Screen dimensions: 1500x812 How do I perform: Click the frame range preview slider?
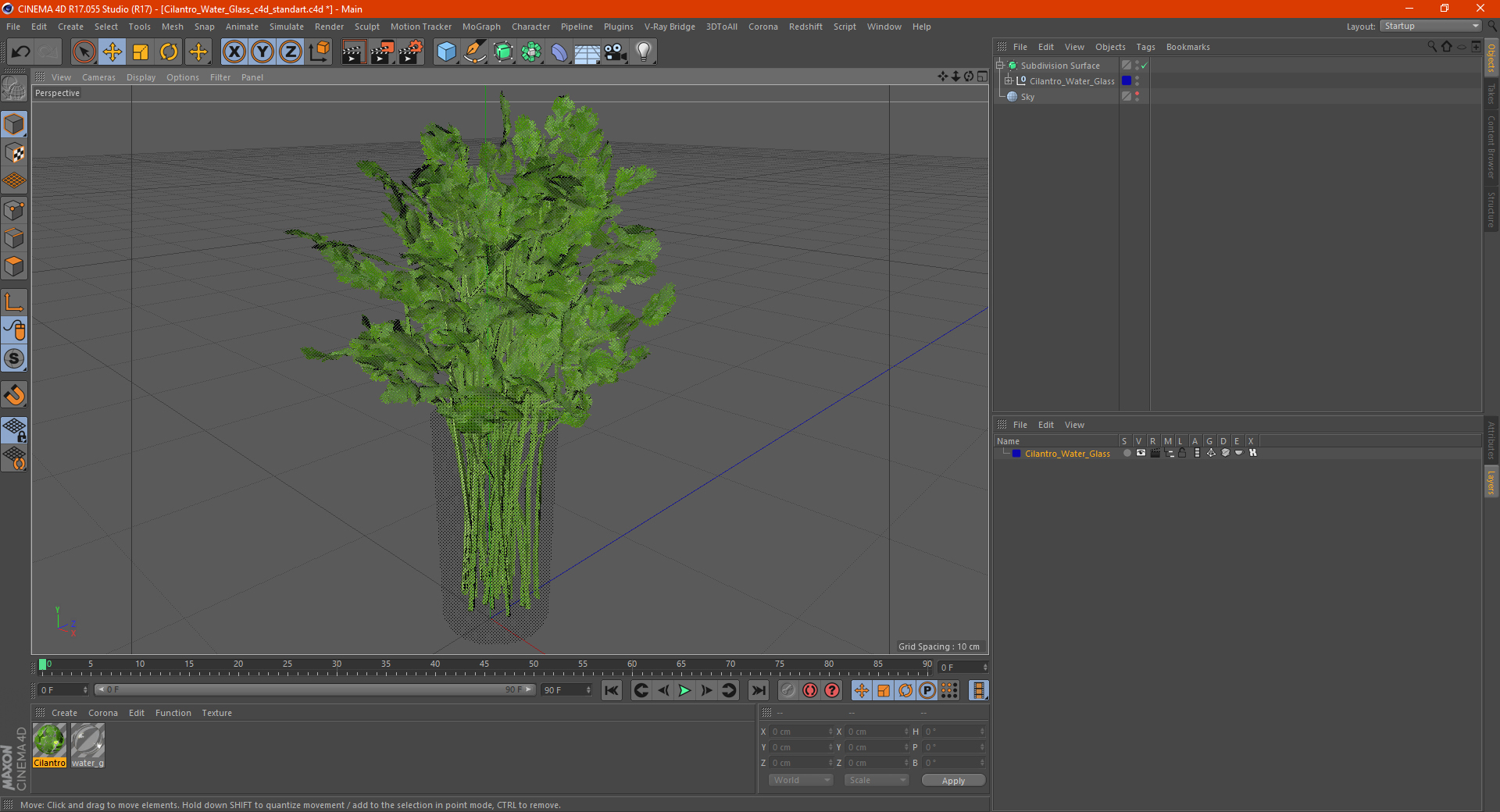315,689
